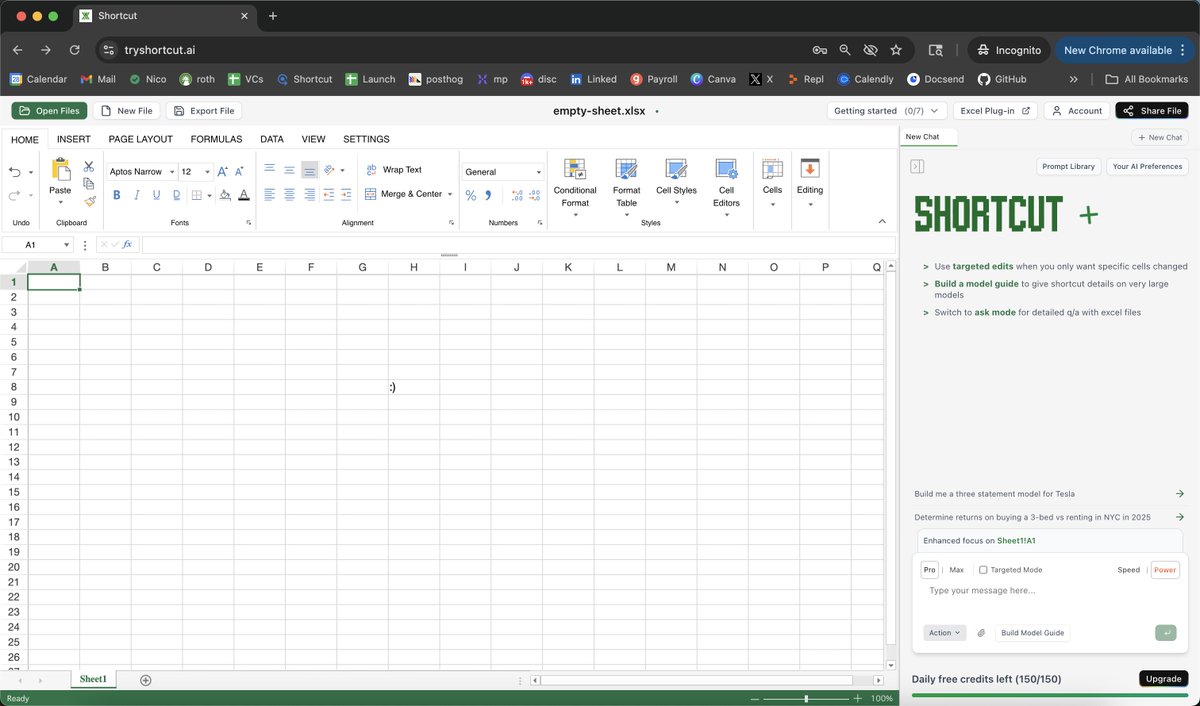
Task: Open the Prompt Library
Action: [1068, 167]
